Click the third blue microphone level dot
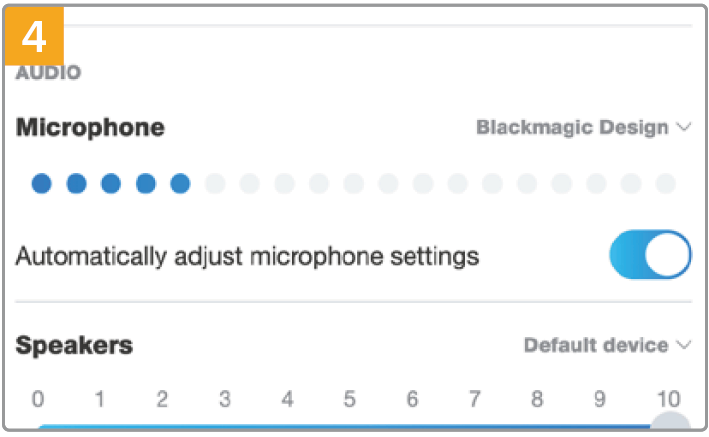This screenshot has width=709, height=437. pyautogui.click(x=111, y=184)
